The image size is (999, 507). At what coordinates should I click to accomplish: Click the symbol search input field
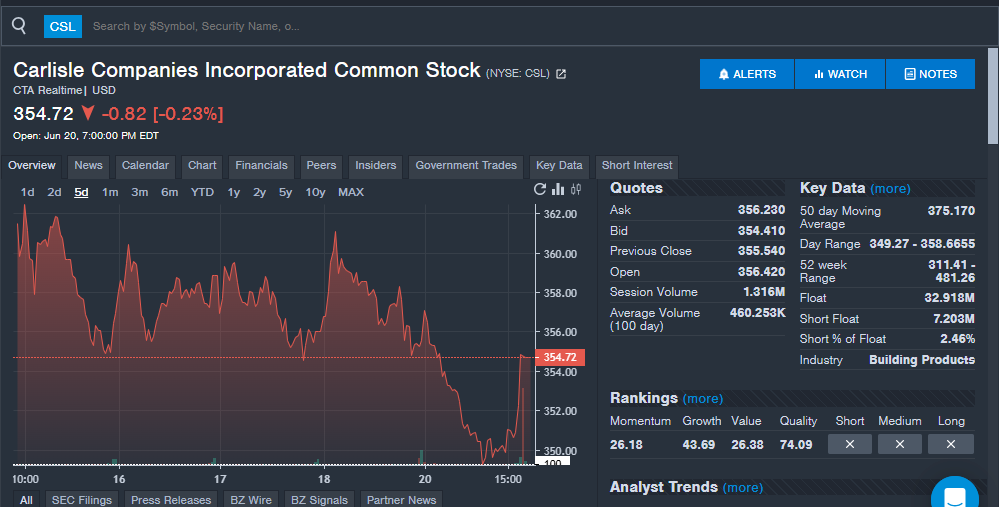(x=535, y=26)
